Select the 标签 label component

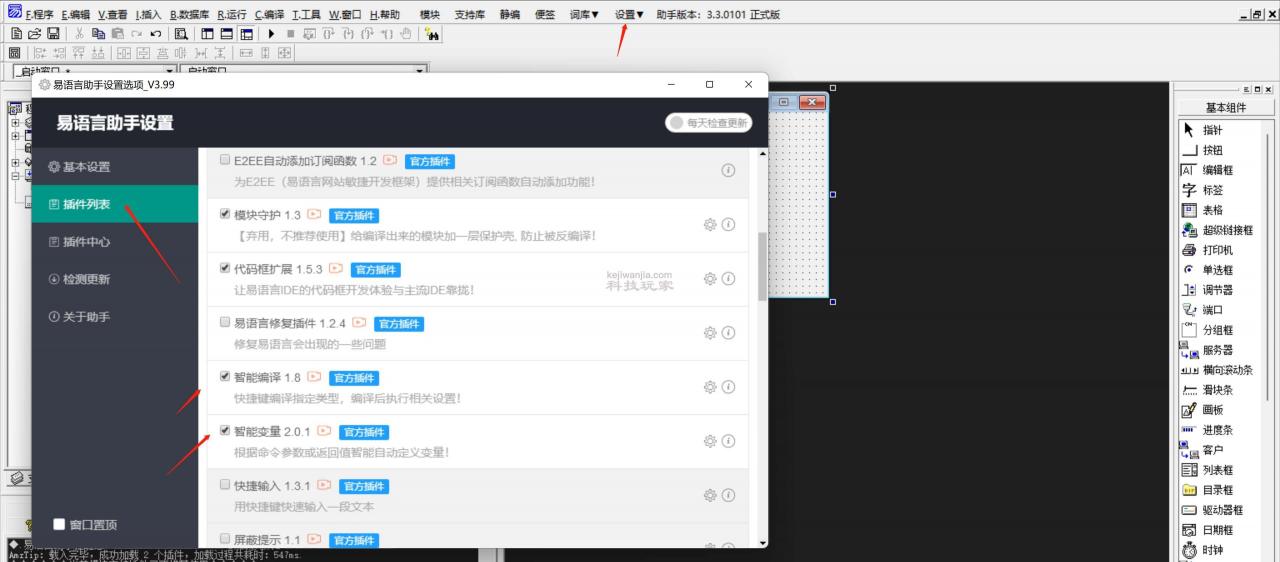pyautogui.click(x=1202, y=190)
